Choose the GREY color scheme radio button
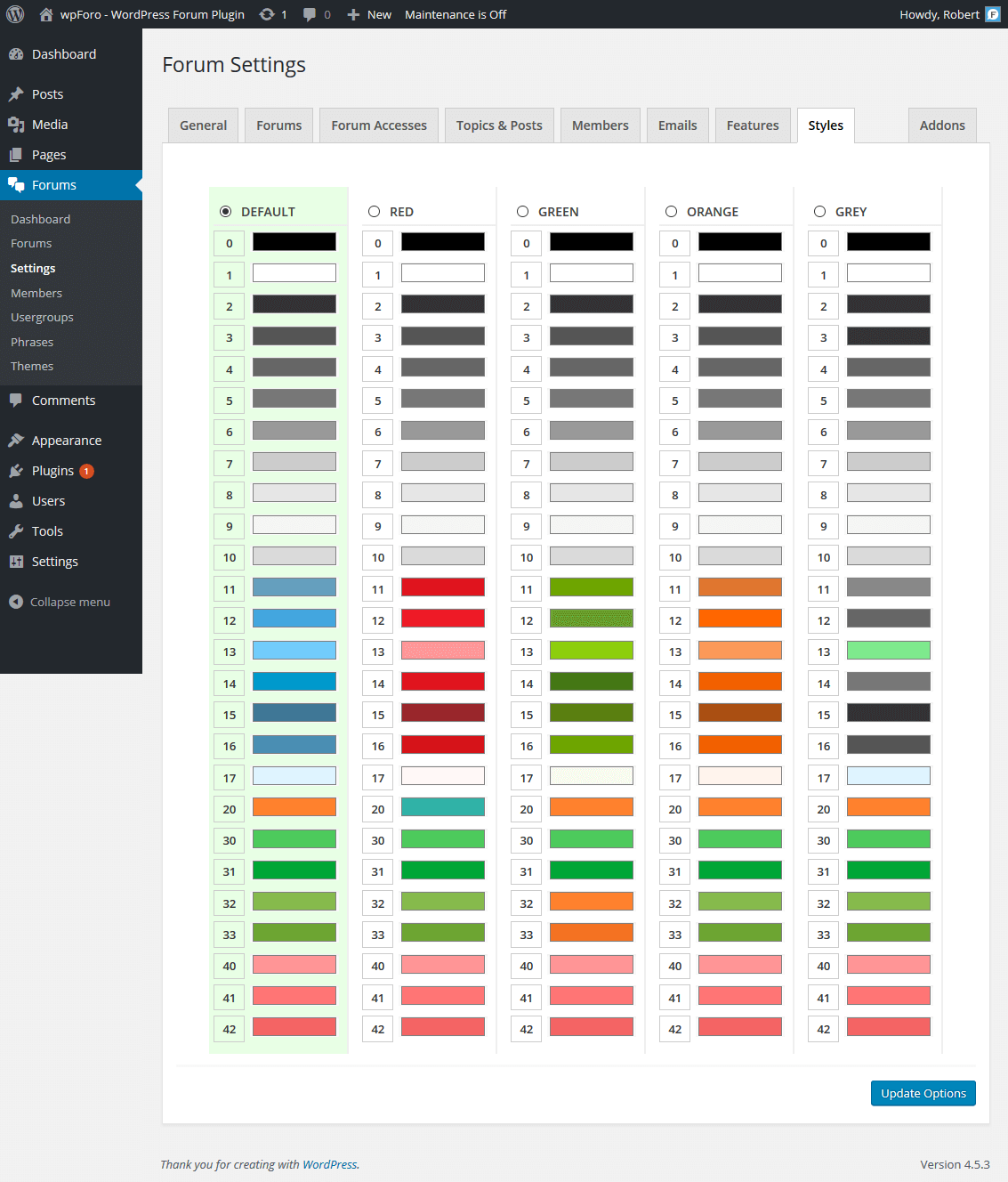1008x1182 pixels. [819, 212]
